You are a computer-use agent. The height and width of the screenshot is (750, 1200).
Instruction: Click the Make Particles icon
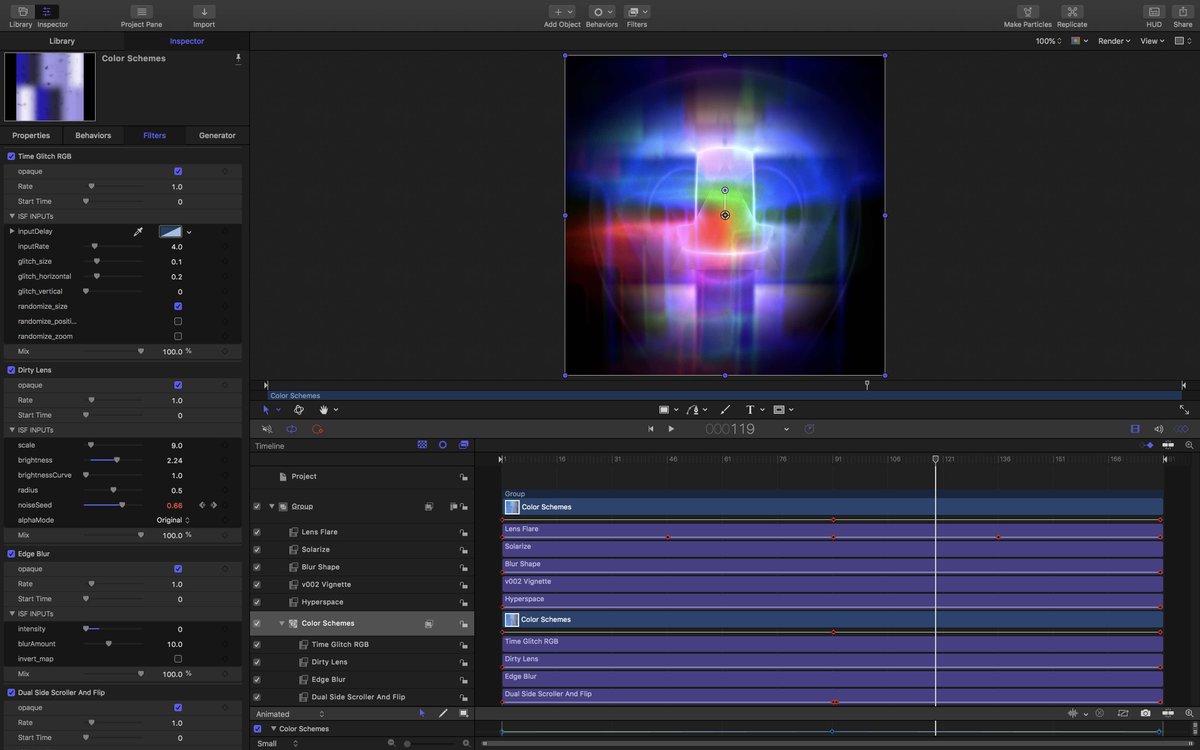1028,12
